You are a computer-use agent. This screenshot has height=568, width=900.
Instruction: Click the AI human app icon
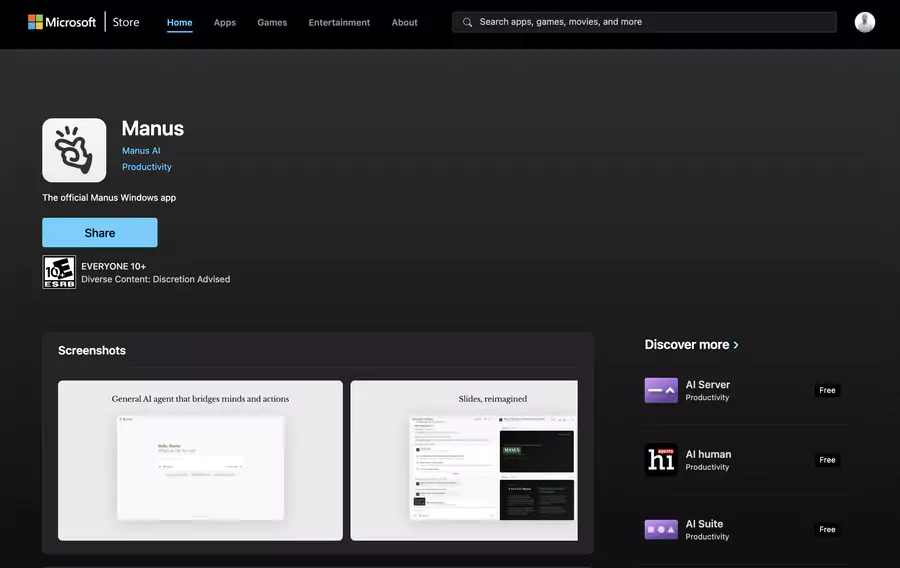click(x=661, y=460)
